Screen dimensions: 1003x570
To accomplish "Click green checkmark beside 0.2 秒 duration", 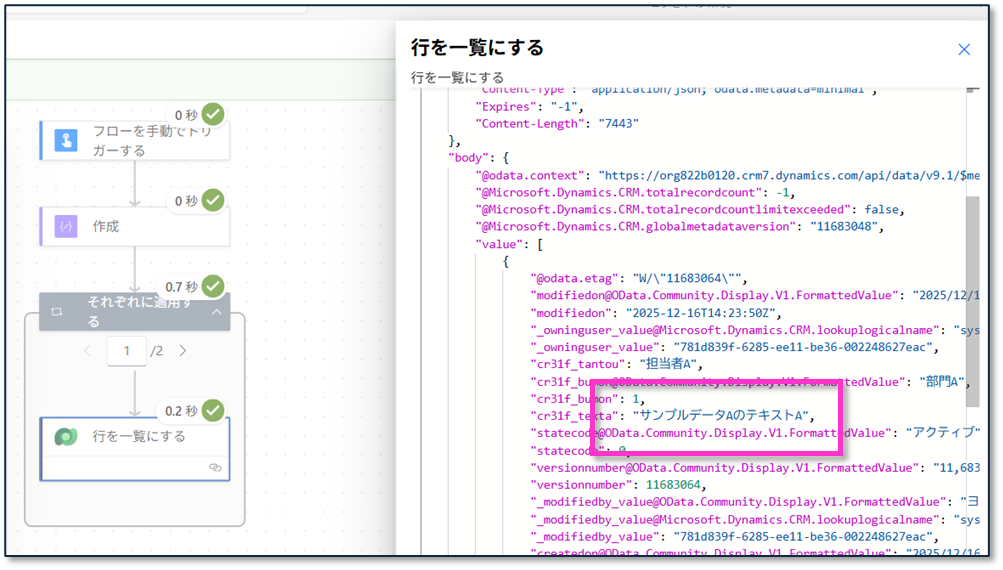I will pos(213,411).
